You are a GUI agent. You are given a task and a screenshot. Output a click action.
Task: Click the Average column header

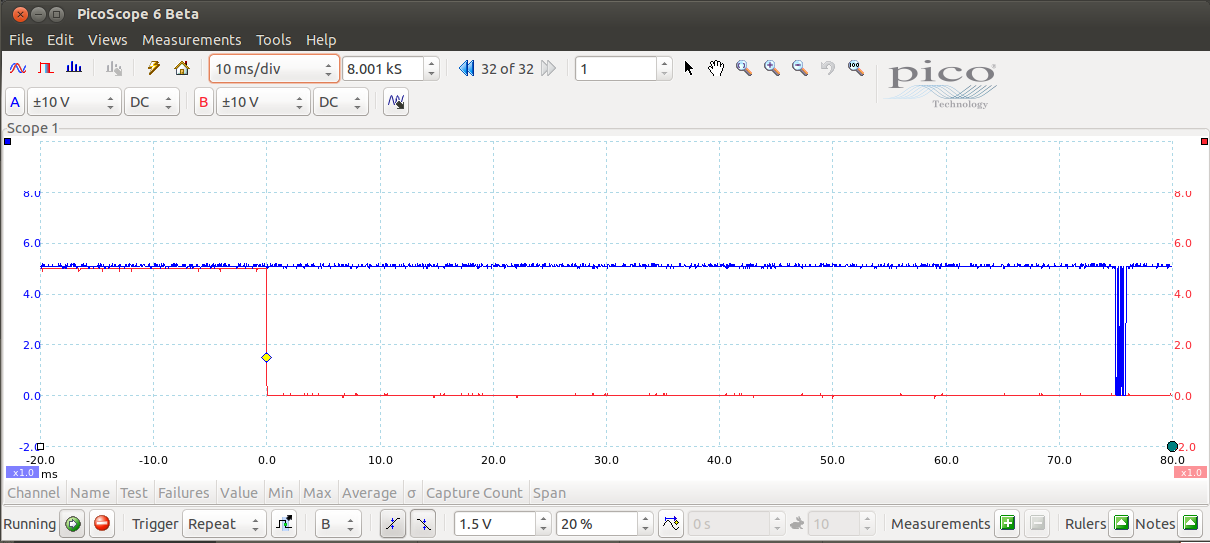(369, 493)
